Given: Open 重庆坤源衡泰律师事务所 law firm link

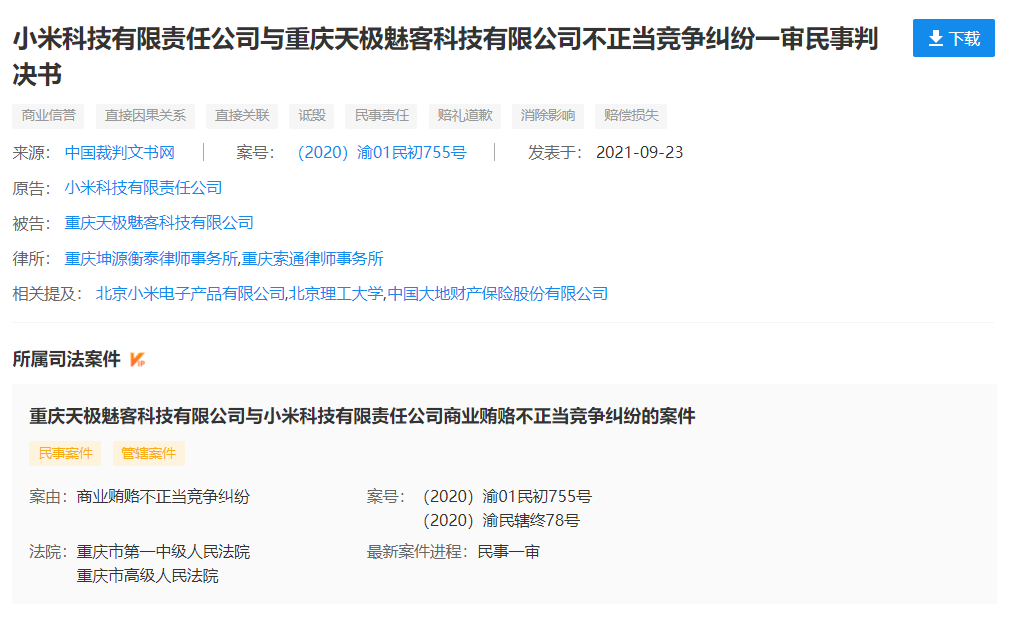Looking at the screenshot, I should point(151,258).
